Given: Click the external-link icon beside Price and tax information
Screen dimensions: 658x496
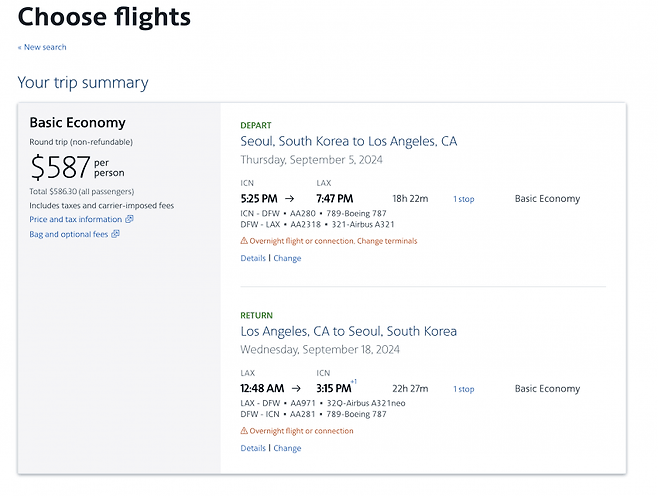Looking at the screenshot, I should coord(130,219).
